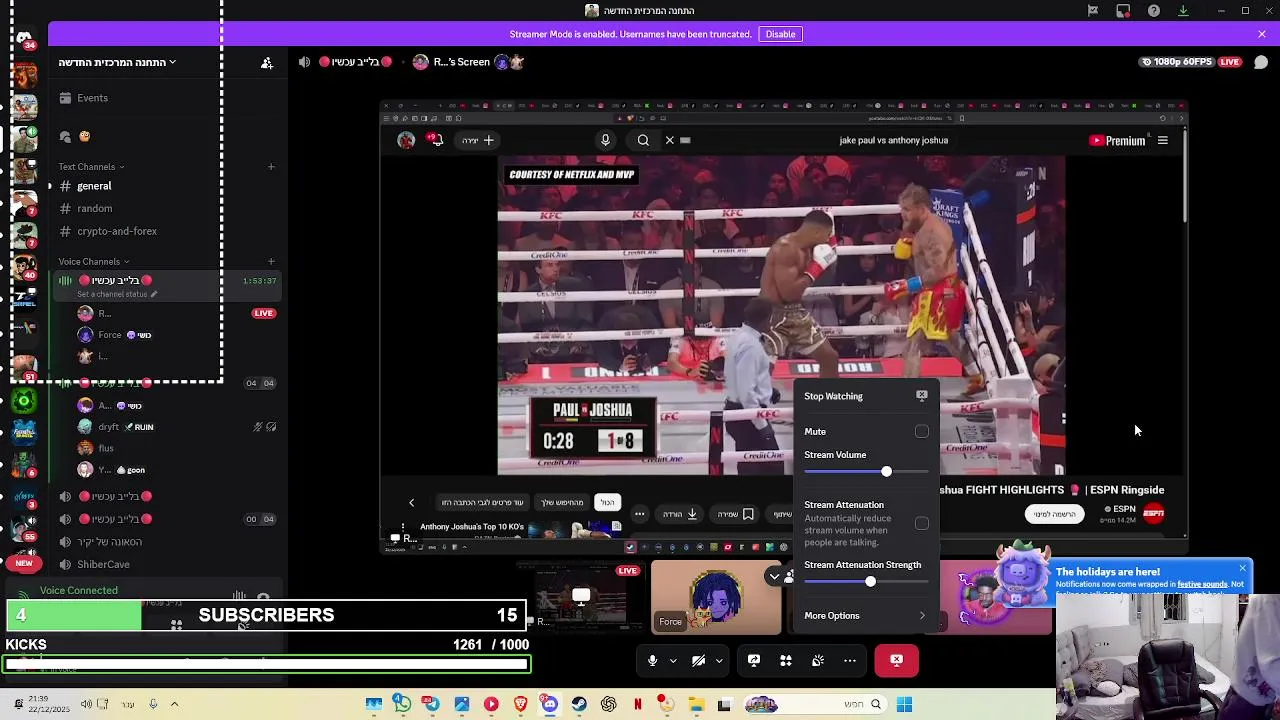
Task: Open the Discord taskbar icon
Action: [x=549, y=705]
